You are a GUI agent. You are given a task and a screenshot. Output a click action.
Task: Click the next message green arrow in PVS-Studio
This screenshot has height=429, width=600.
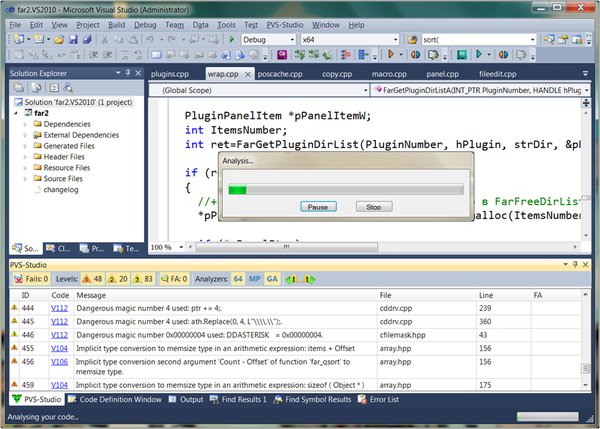point(309,279)
